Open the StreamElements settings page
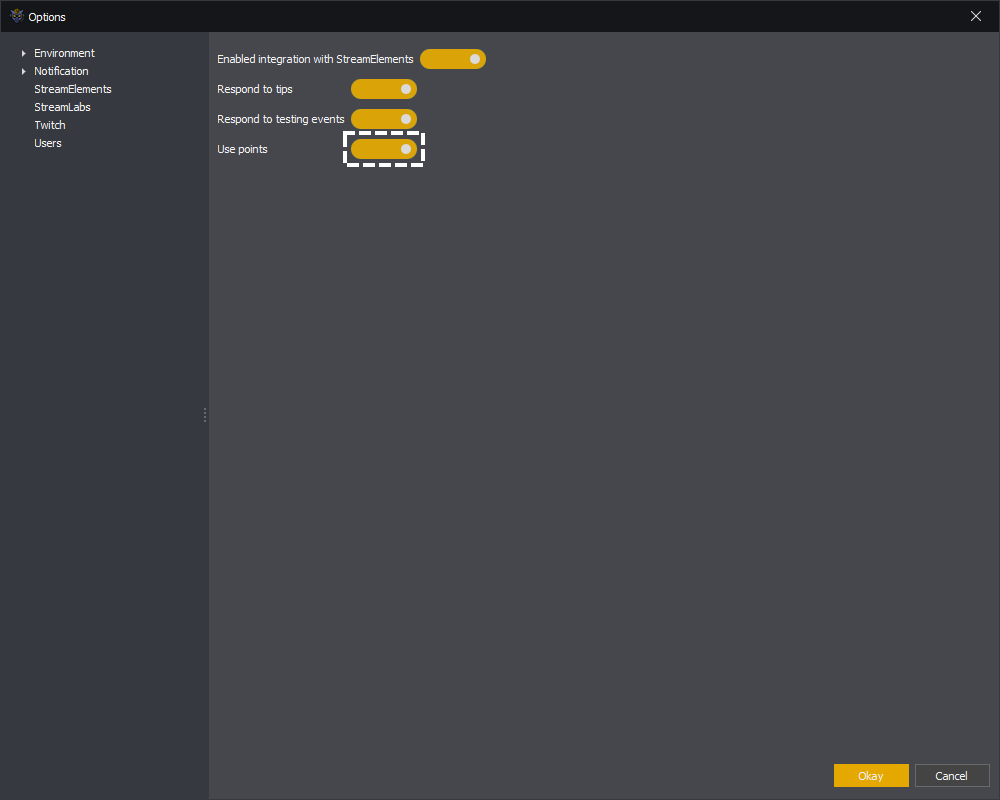1000x800 pixels. point(73,89)
